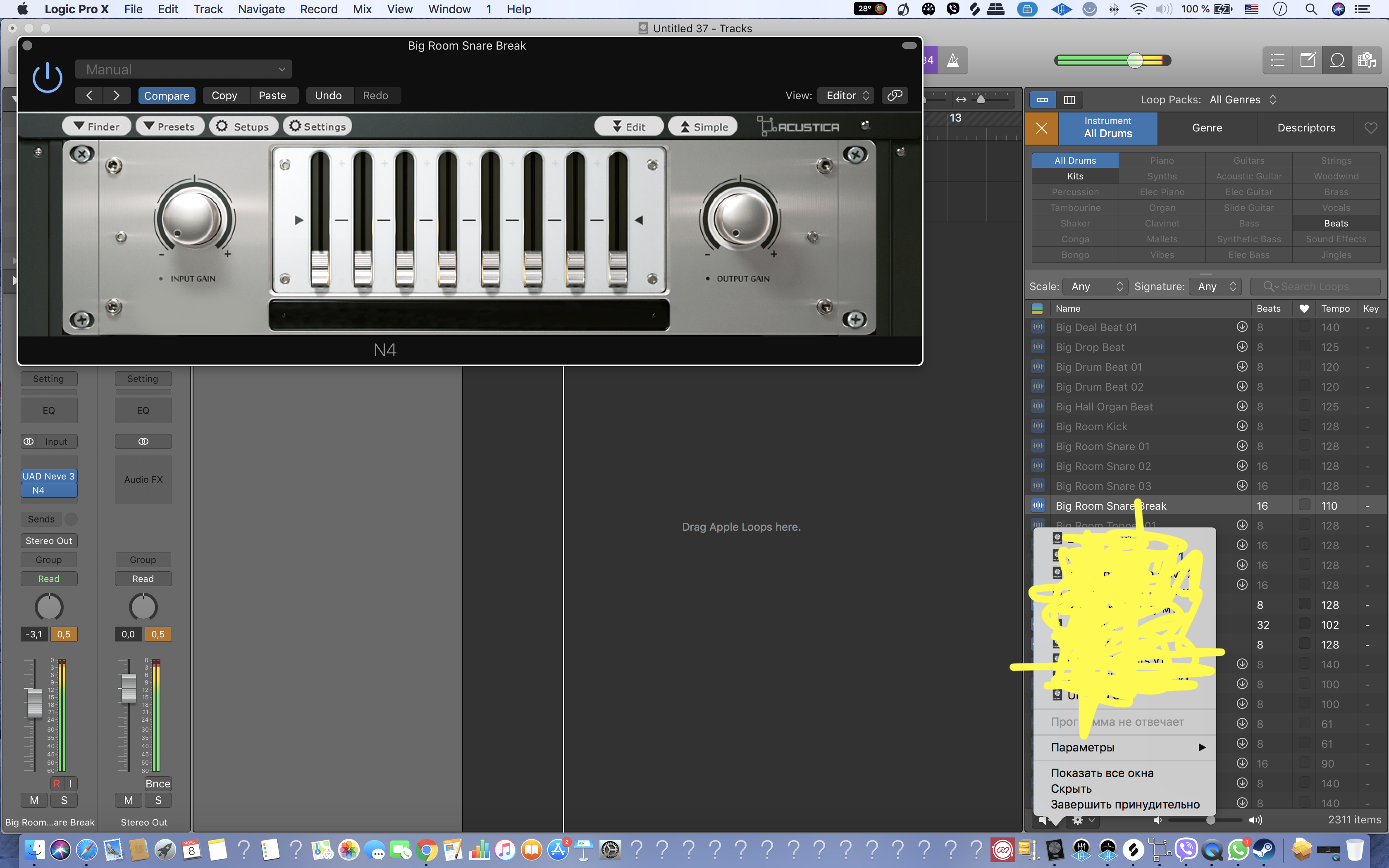Click the Compare button in plugin header
This screenshot has width=1389, height=868.
pyautogui.click(x=166, y=95)
